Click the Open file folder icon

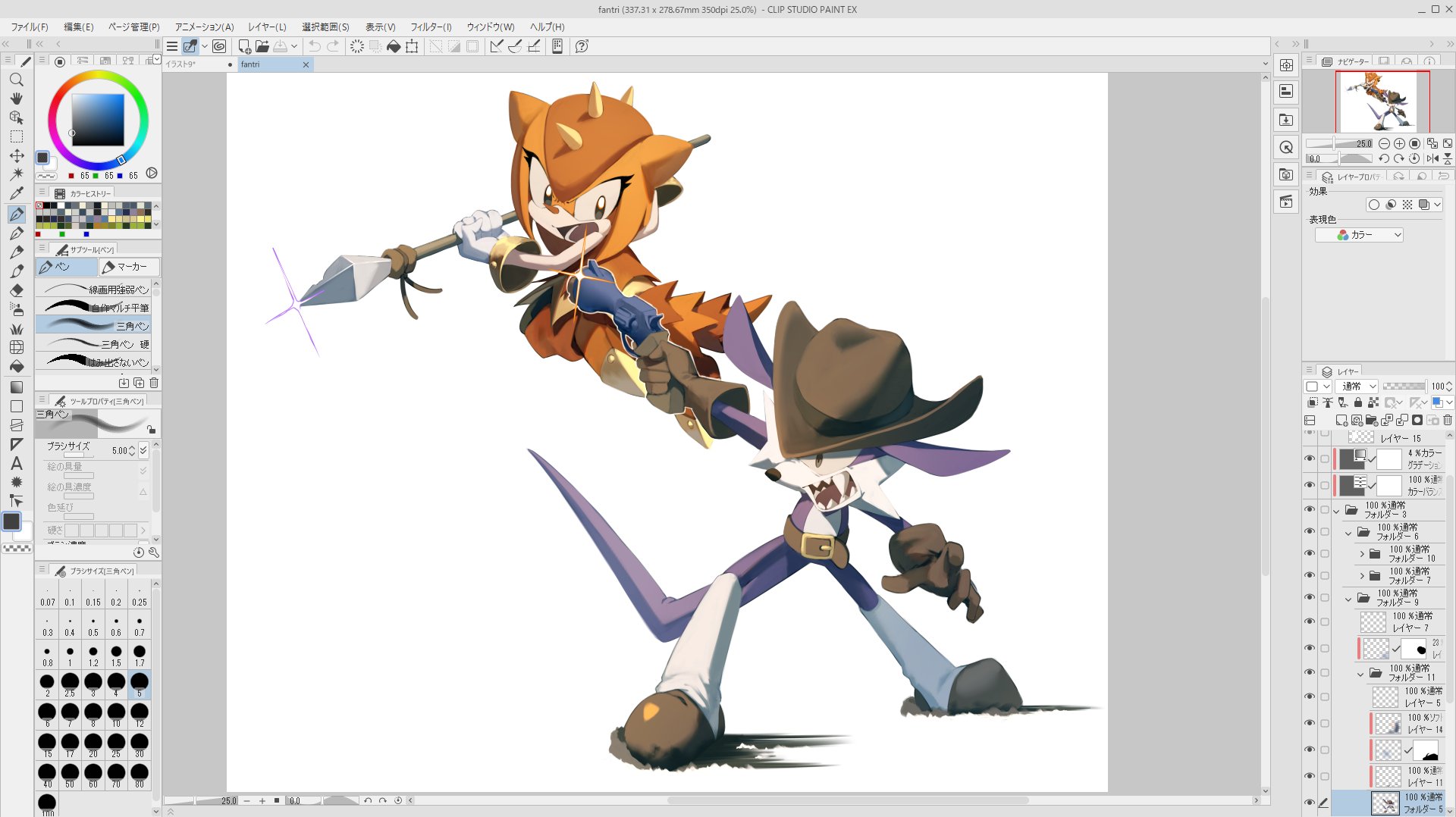point(262,46)
